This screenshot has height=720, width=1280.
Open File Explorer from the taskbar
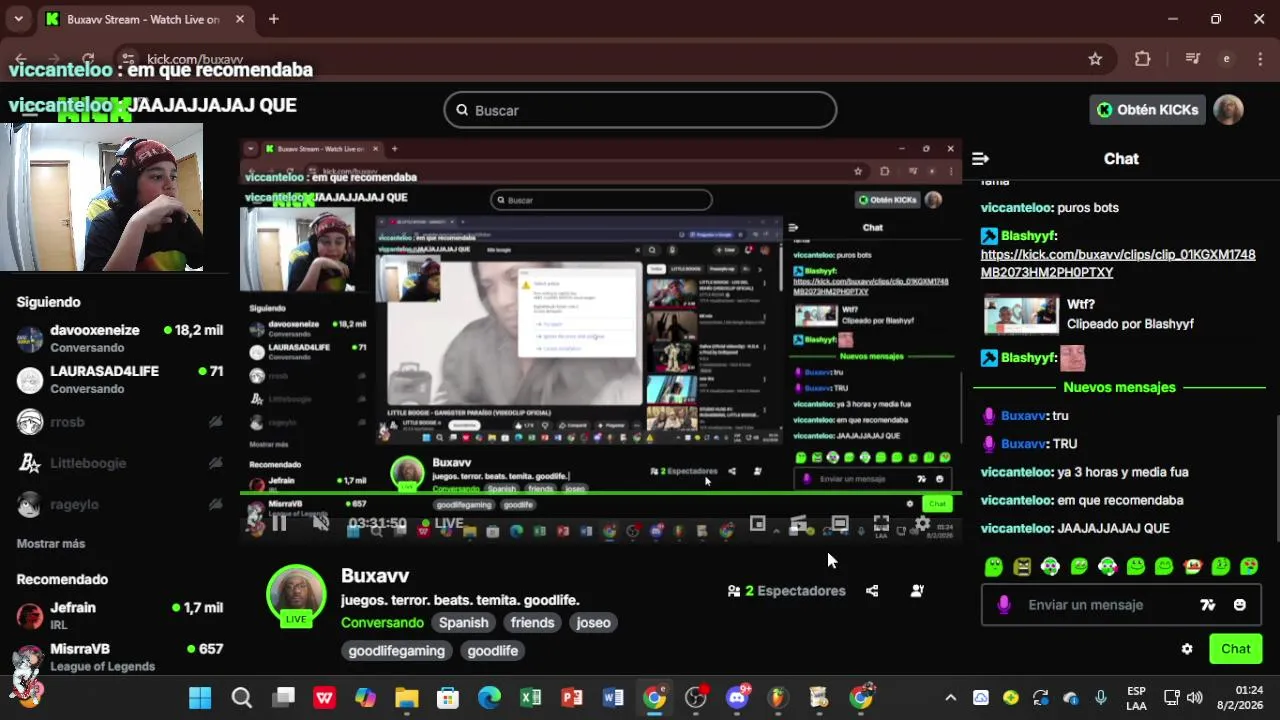[x=406, y=698]
